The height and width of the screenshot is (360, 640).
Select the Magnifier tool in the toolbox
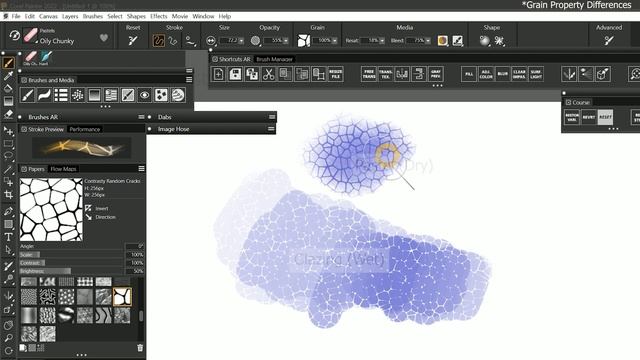(x=9, y=338)
